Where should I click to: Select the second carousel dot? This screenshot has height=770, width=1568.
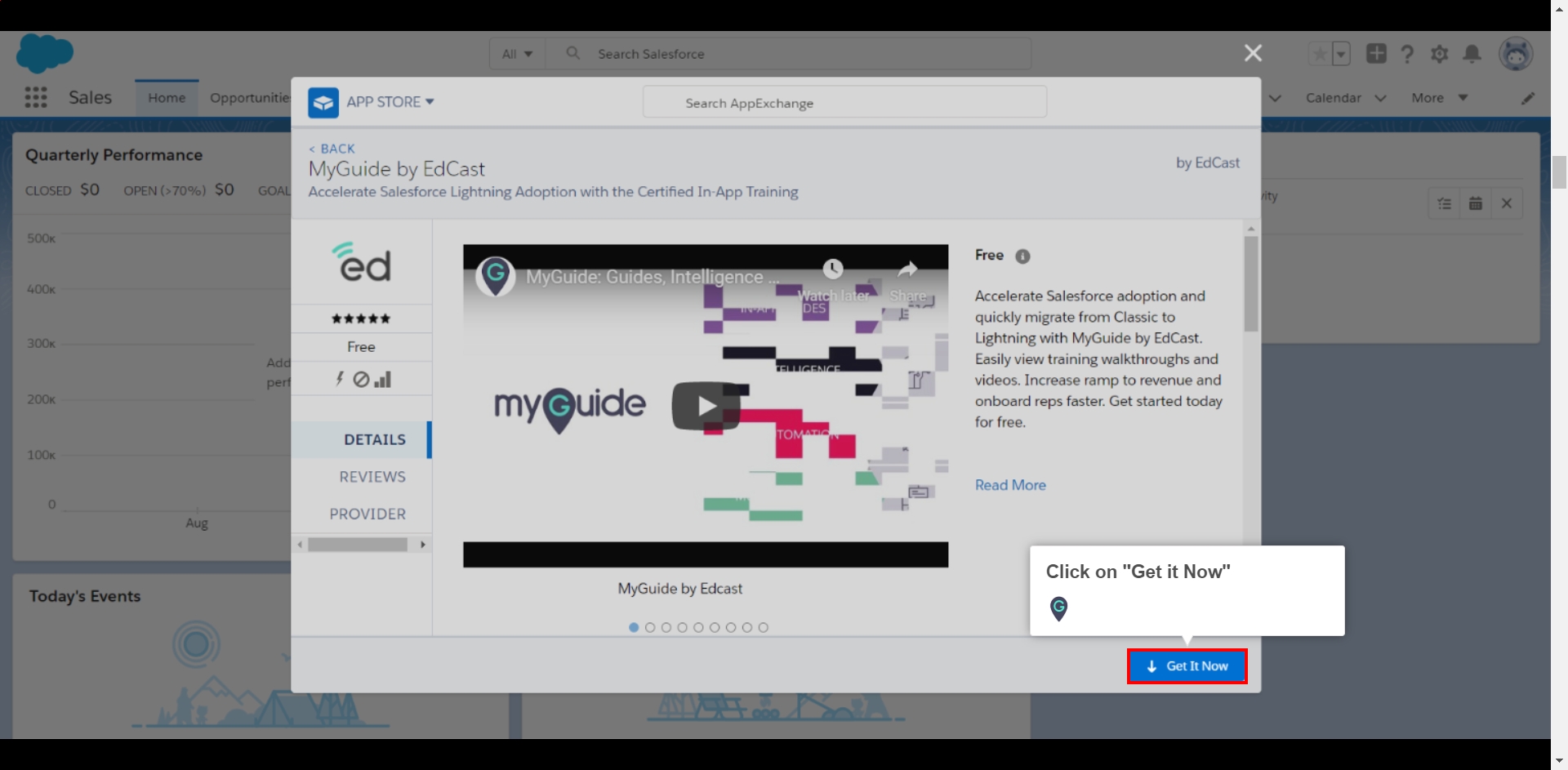650,627
